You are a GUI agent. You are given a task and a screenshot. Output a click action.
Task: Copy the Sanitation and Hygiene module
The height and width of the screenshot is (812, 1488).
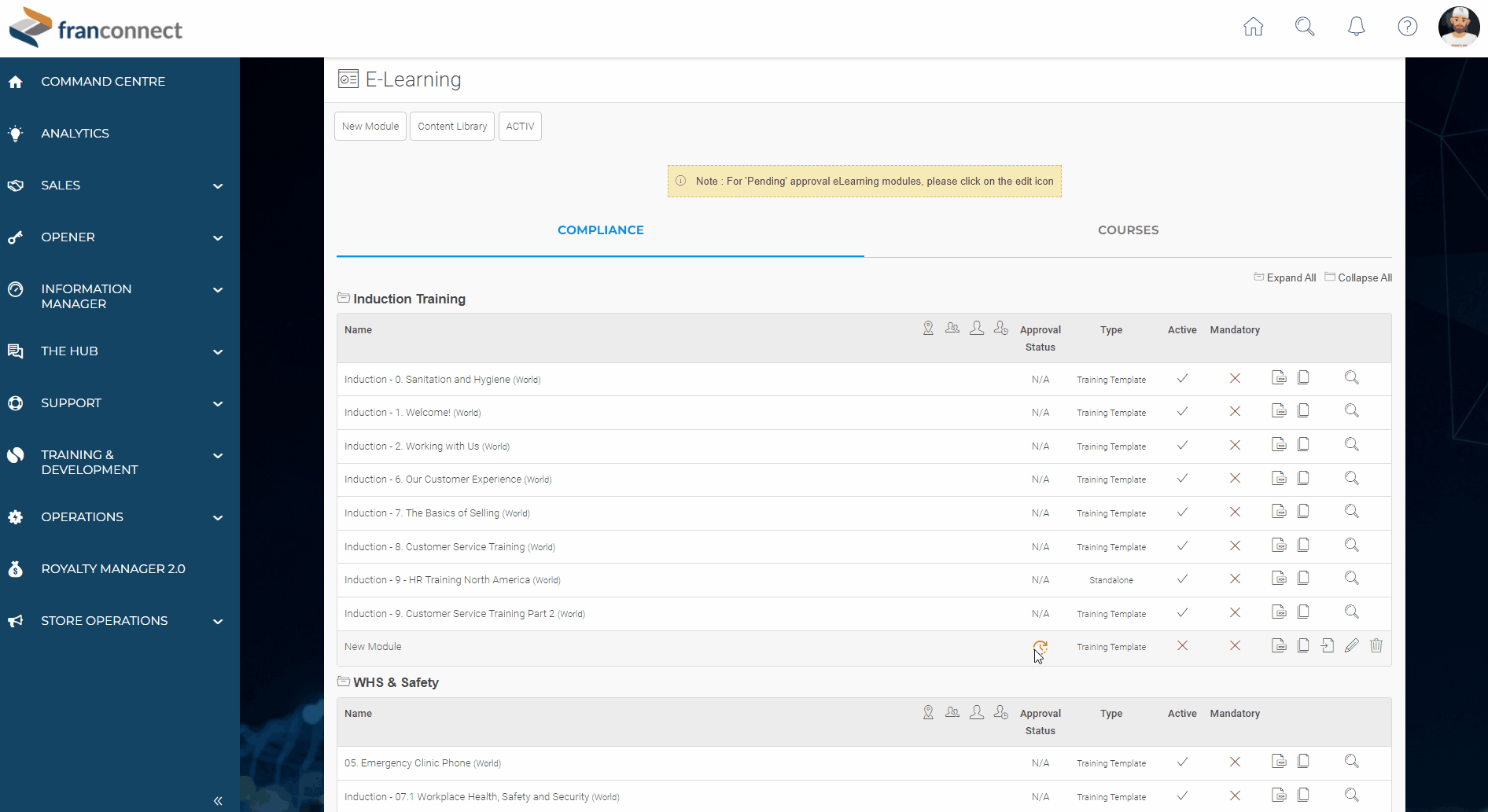(1303, 378)
